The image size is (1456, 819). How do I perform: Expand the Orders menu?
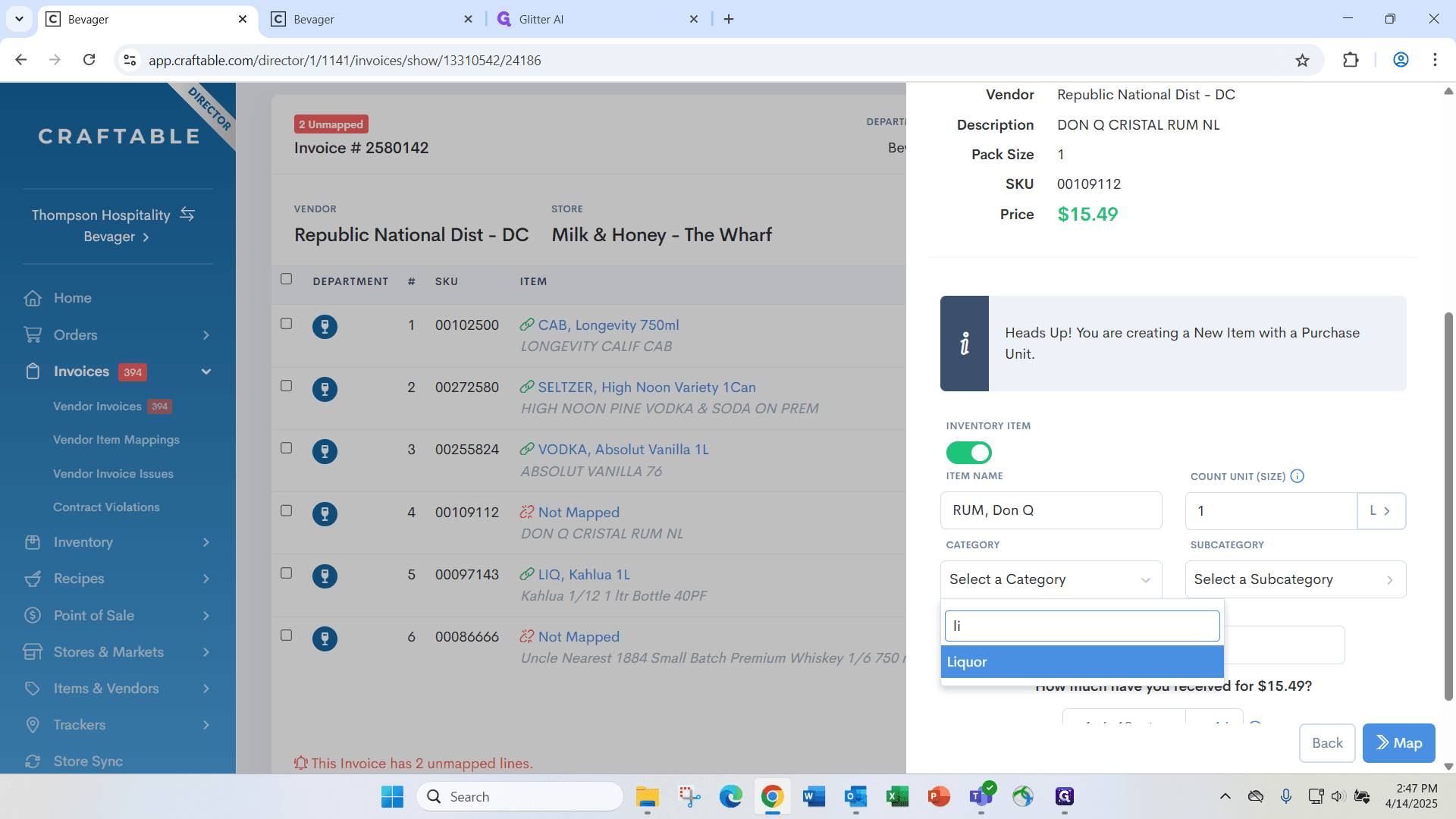206,335
